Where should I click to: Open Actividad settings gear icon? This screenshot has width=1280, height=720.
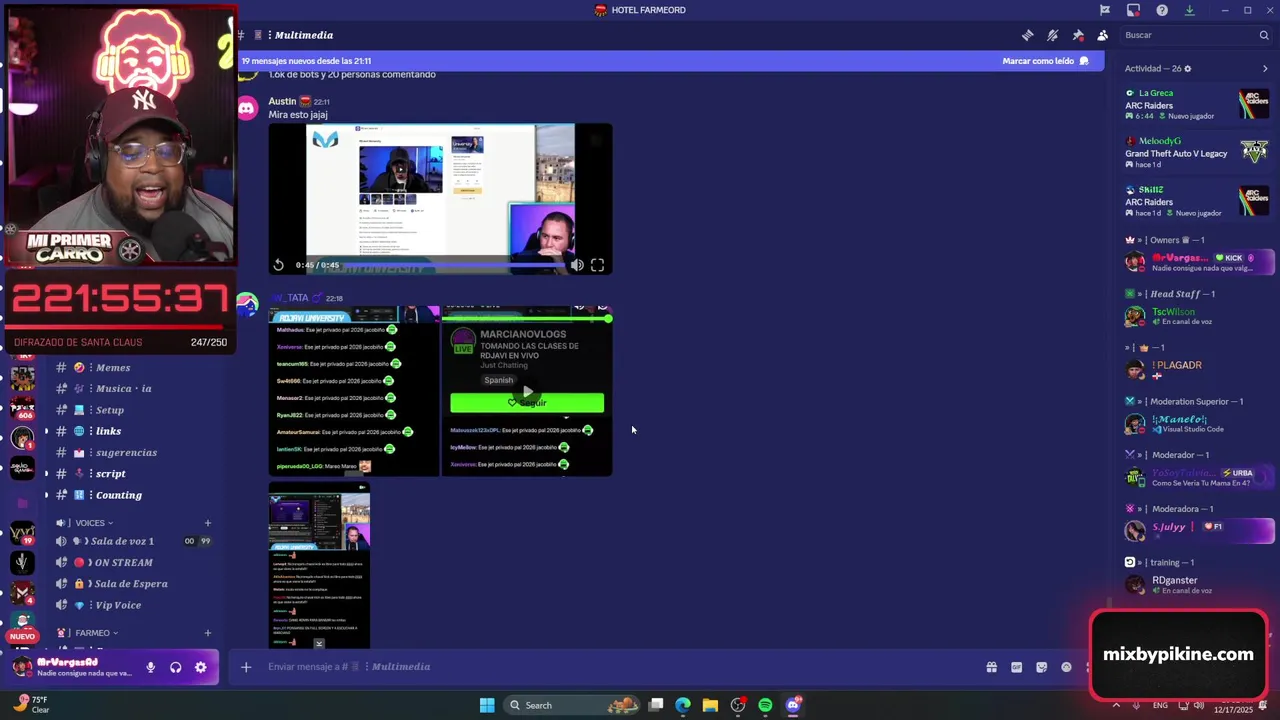[1187, 69]
